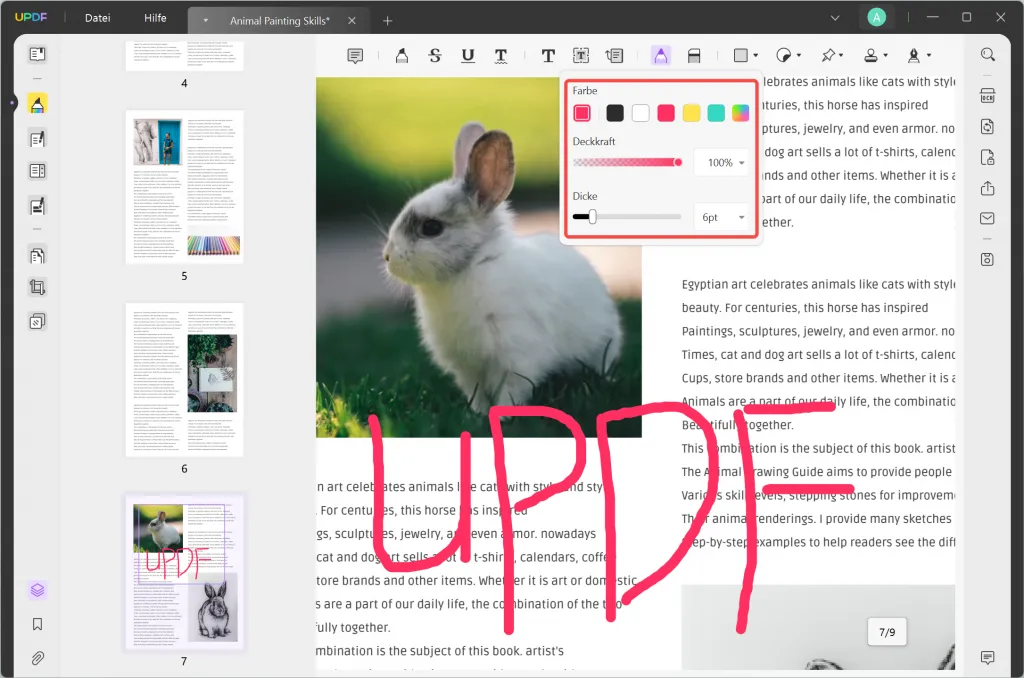Open the batch process icon in left sidebar
The height and width of the screenshot is (678, 1024).
point(37,321)
